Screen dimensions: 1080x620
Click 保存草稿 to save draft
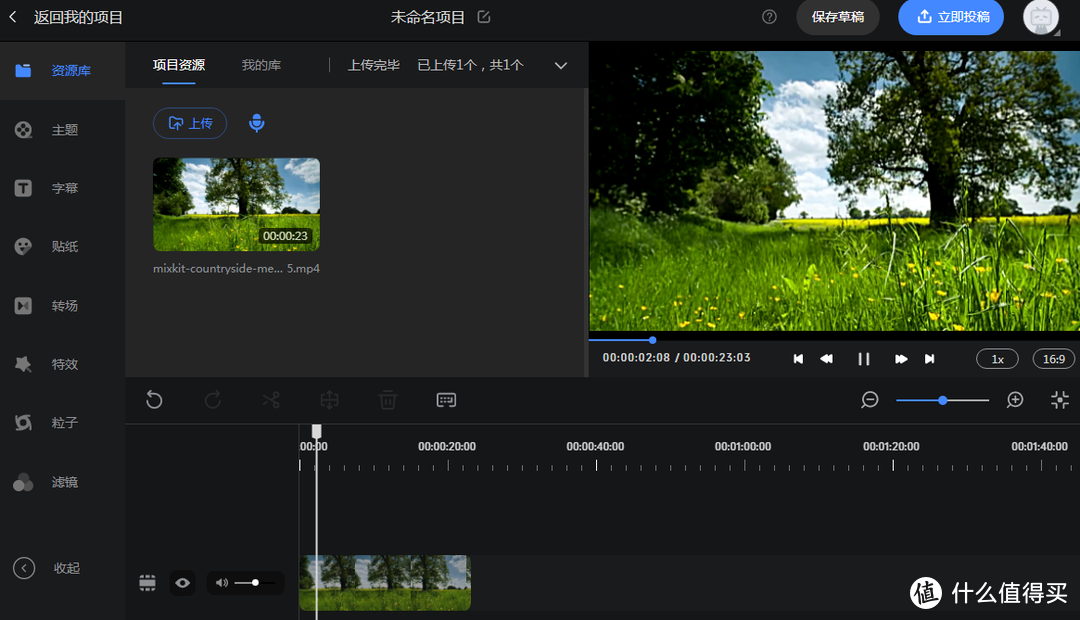pyautogui.click(x=838, y=17)
